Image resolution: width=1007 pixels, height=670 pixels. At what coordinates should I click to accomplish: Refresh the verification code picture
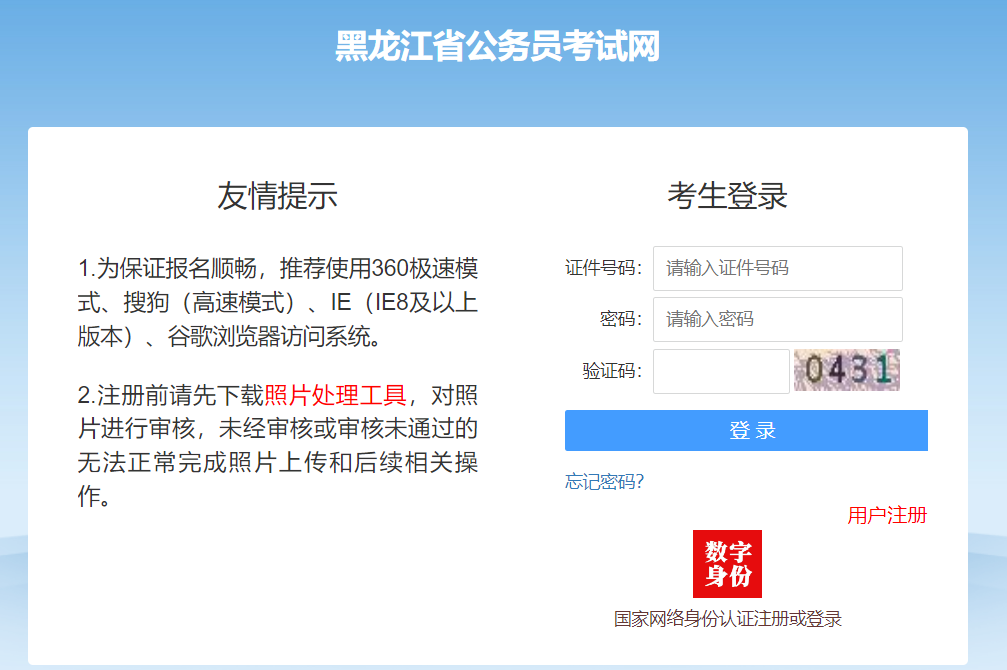[x=846, y=370]
